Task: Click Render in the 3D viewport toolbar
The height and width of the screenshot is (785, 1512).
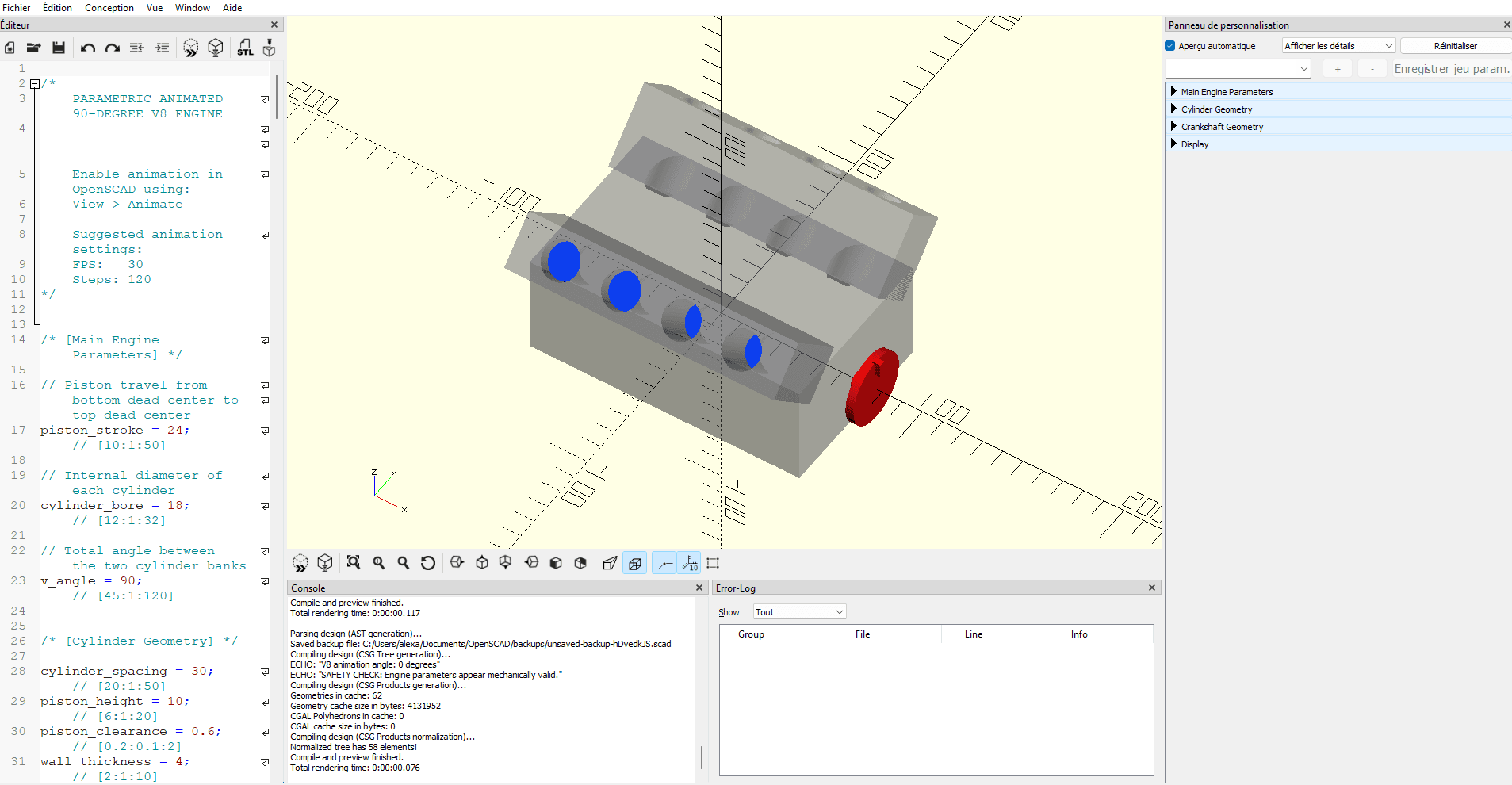Action: click(x=324, y=563)
